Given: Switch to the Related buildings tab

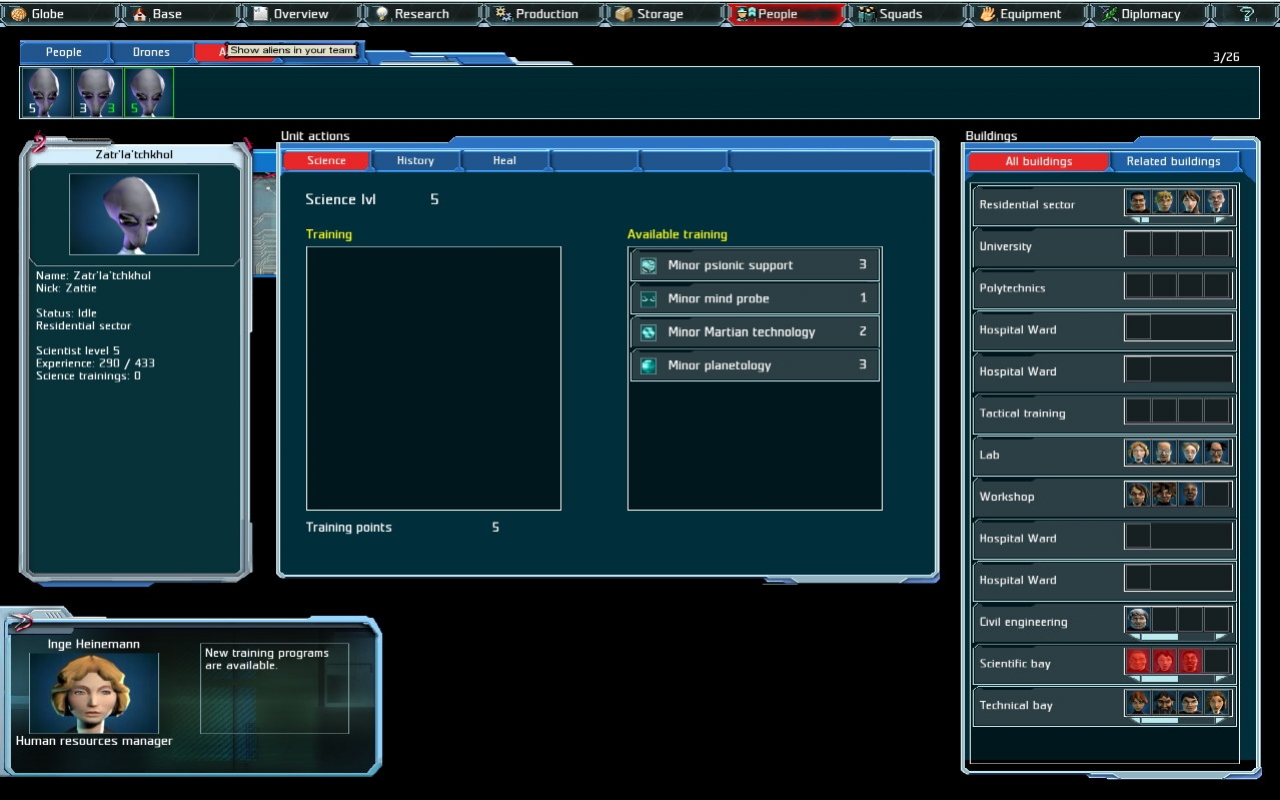Looking at the screenshot, I should tap(1173, 161).
